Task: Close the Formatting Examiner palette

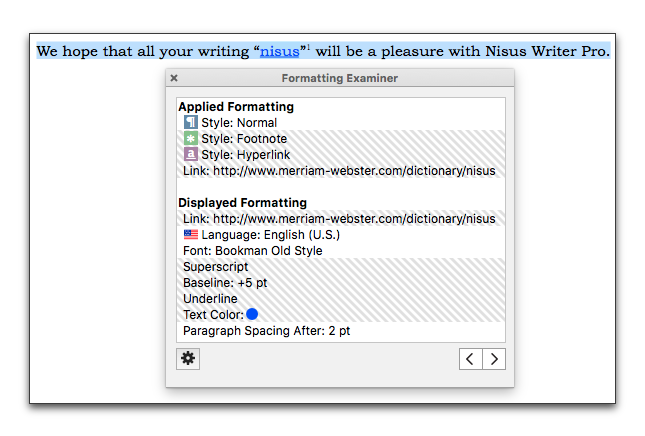Action: (174, 78)
